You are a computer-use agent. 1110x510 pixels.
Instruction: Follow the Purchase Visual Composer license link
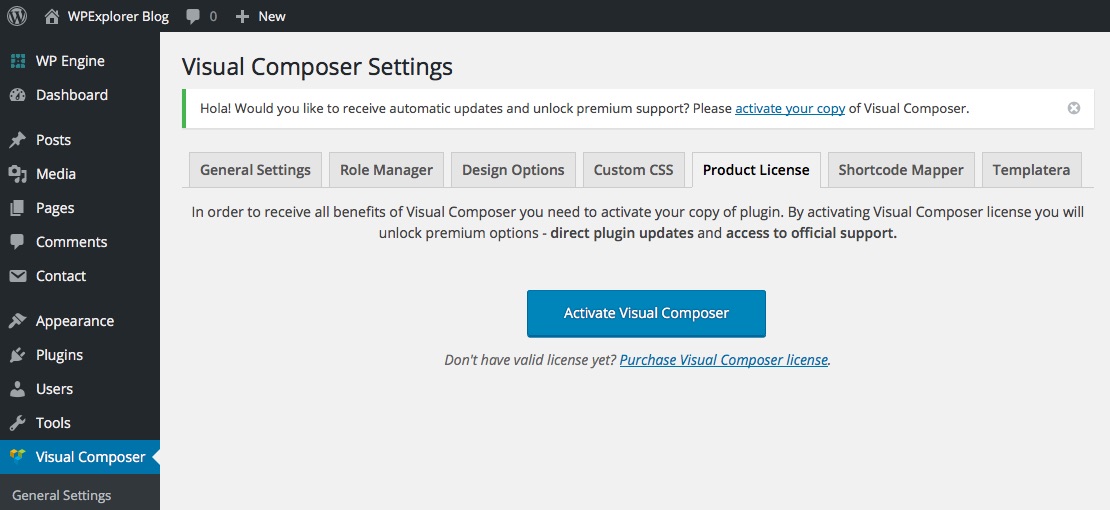723,360
